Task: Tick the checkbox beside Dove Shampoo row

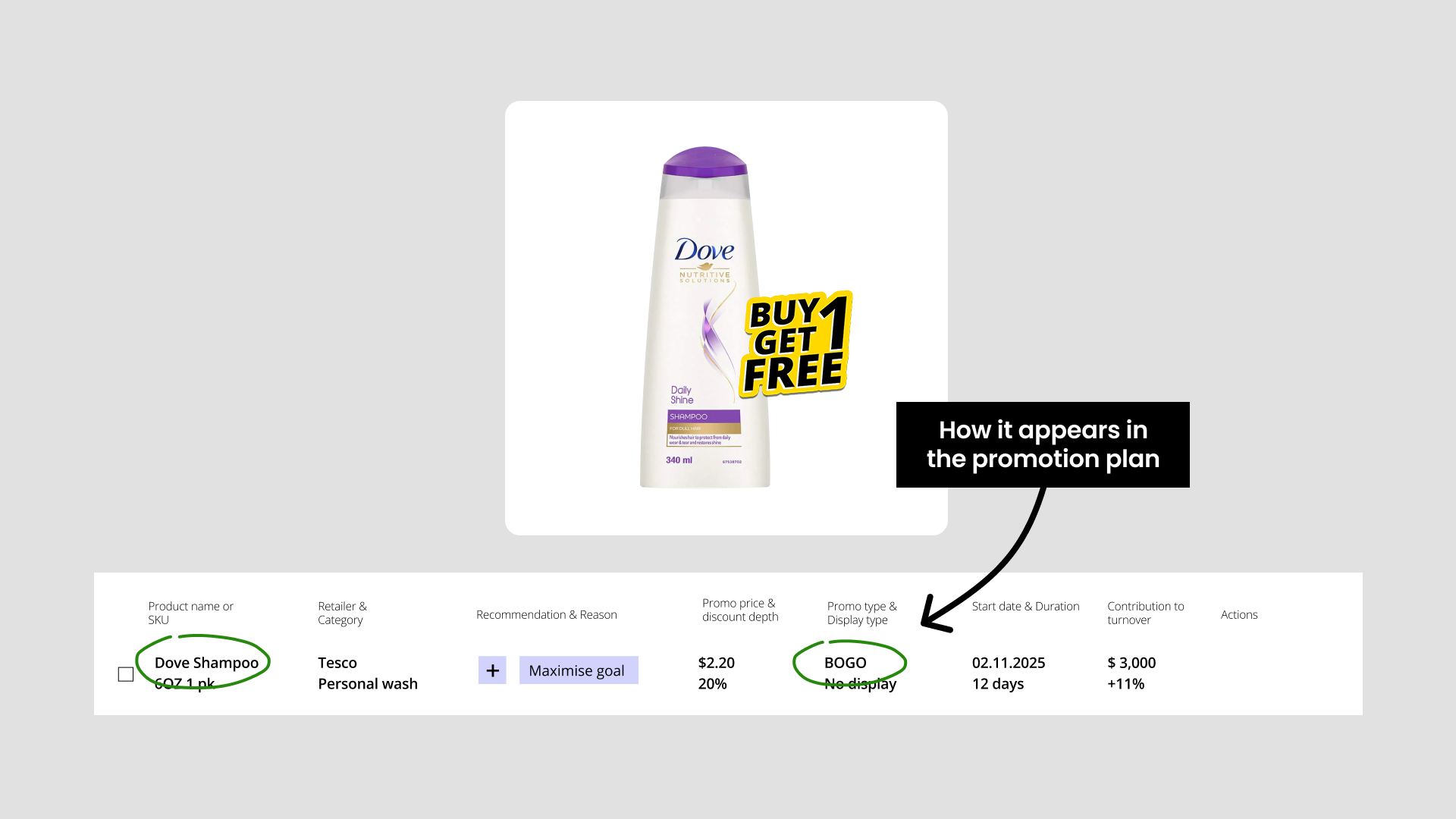Action: tap(126, 674)
